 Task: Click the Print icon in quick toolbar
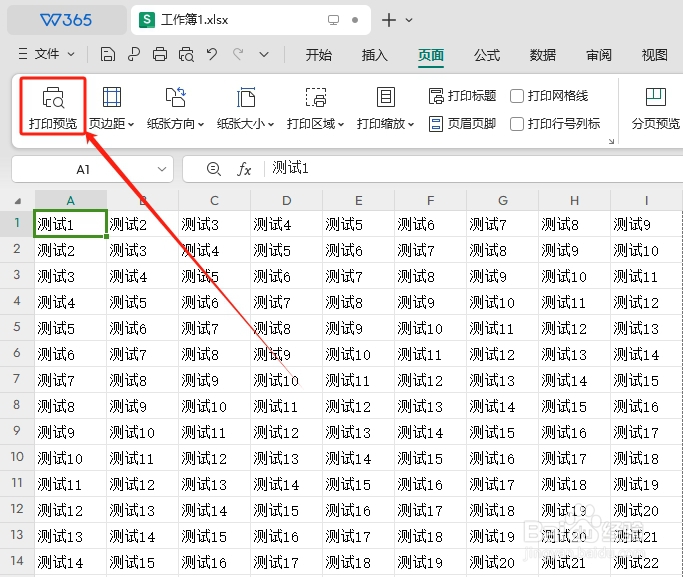point(160,55)
